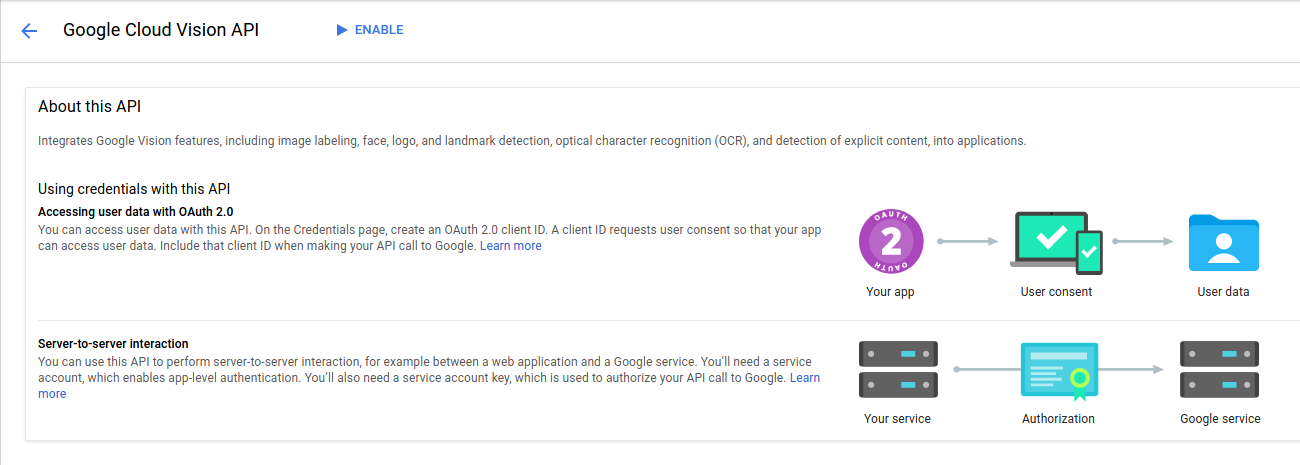Click the Google Cloud Vision API title

click(161, 30)
